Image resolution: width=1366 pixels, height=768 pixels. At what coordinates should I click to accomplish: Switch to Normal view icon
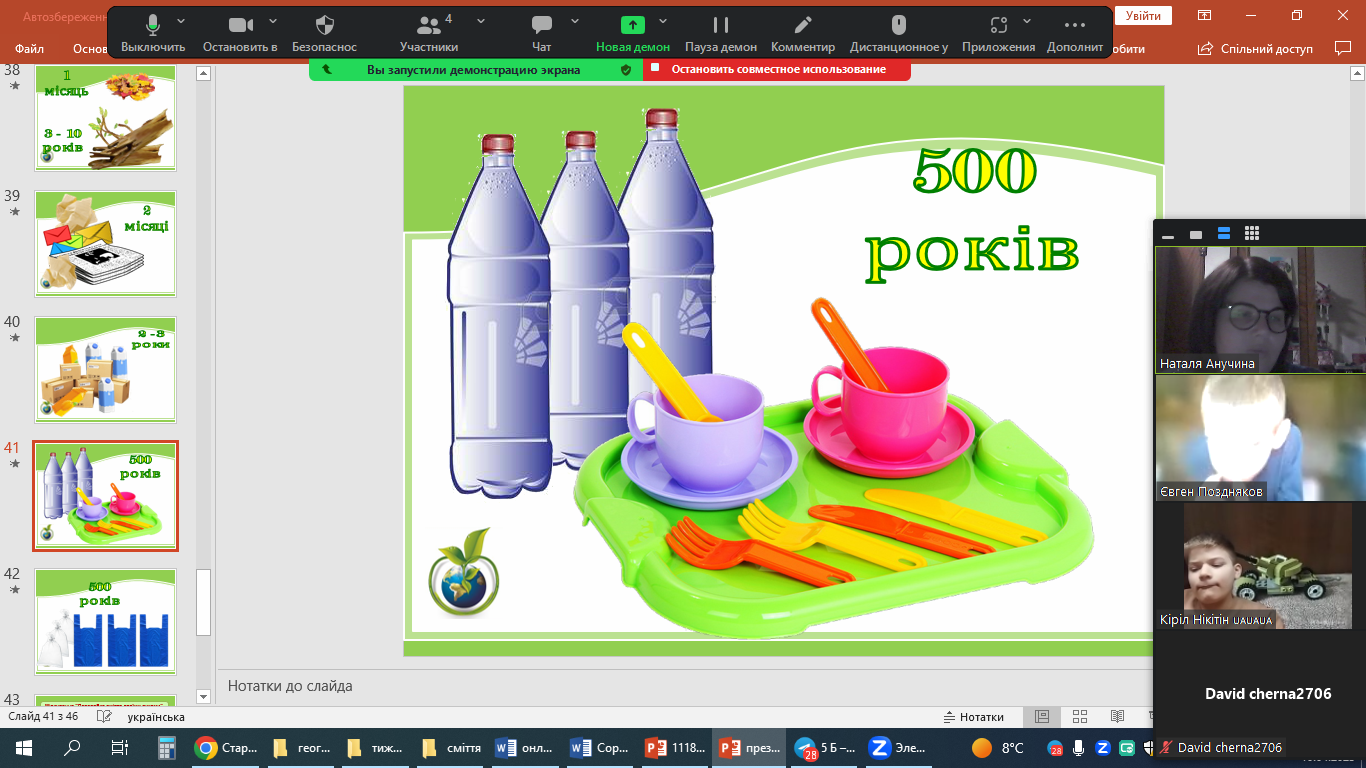pyautogui.click(x=1042, y=717)
